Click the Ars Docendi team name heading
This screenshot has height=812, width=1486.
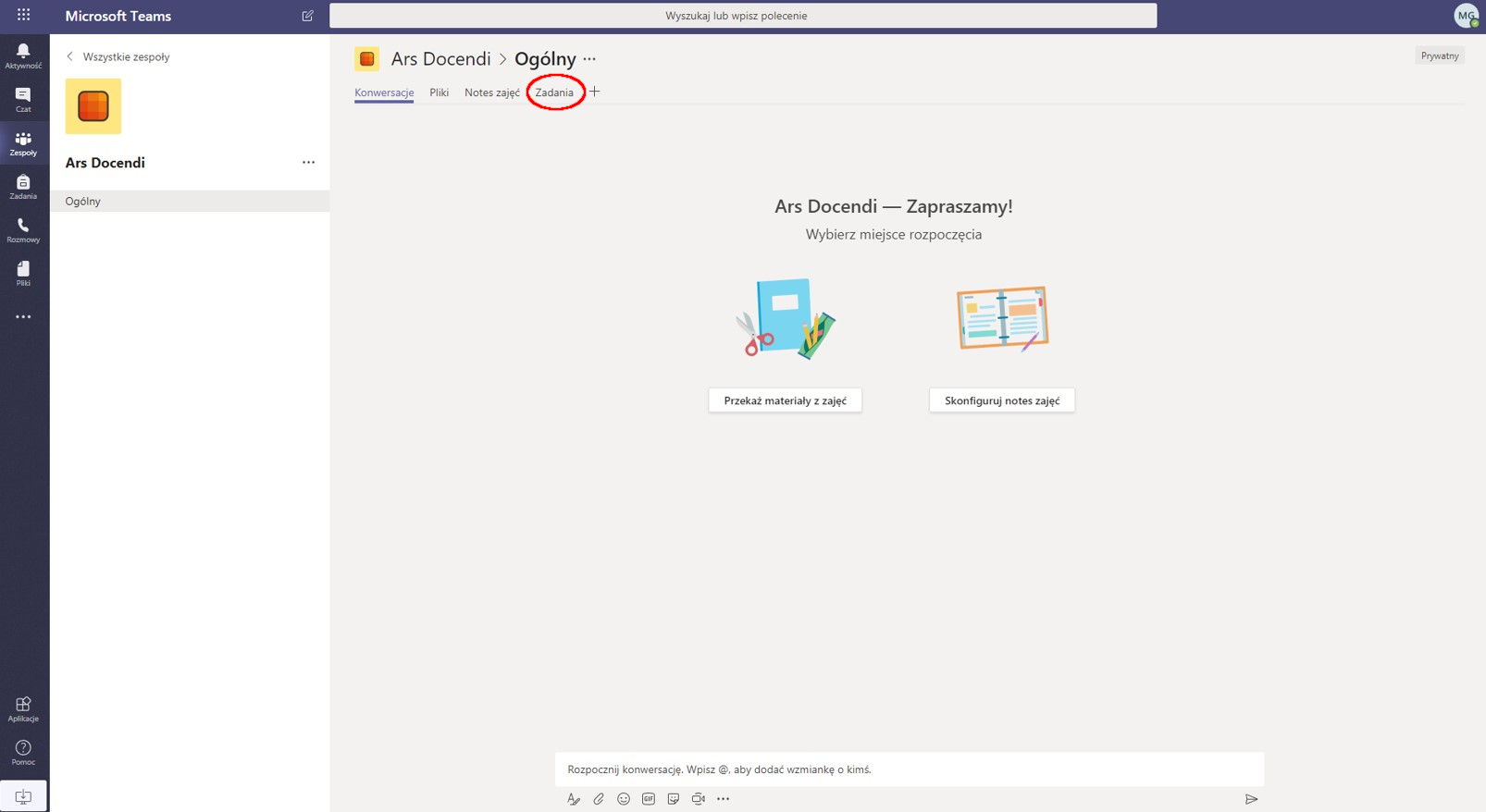click(x=105, y=163)
